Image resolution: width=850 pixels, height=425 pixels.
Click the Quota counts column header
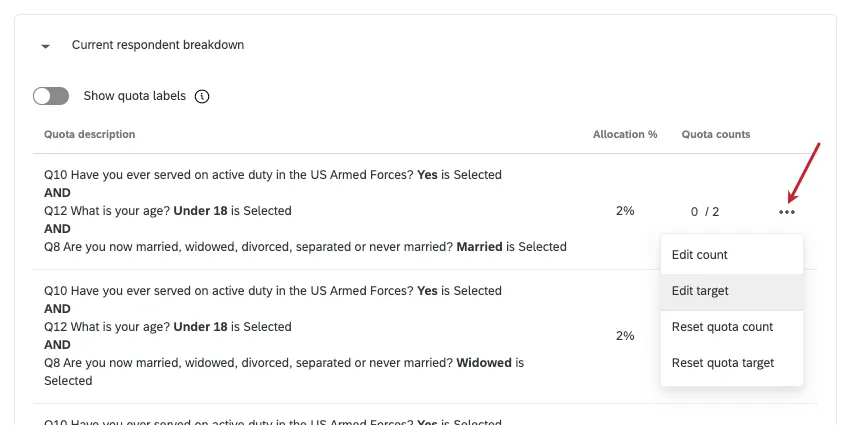pos(716,134)
